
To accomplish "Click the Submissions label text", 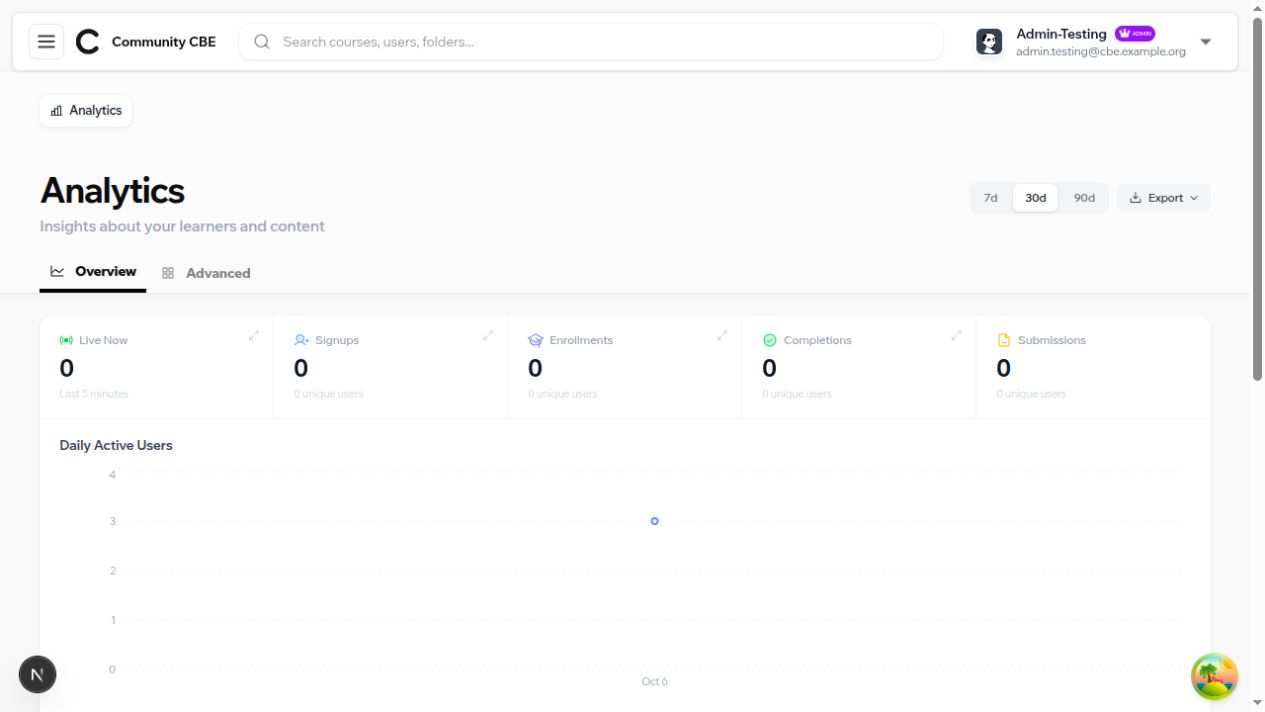I will point(1052,340).
